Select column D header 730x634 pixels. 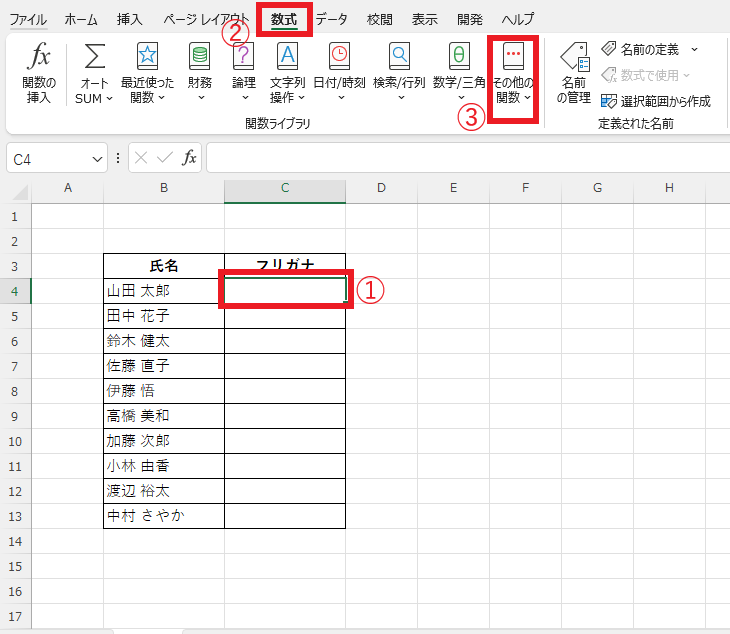381,188
